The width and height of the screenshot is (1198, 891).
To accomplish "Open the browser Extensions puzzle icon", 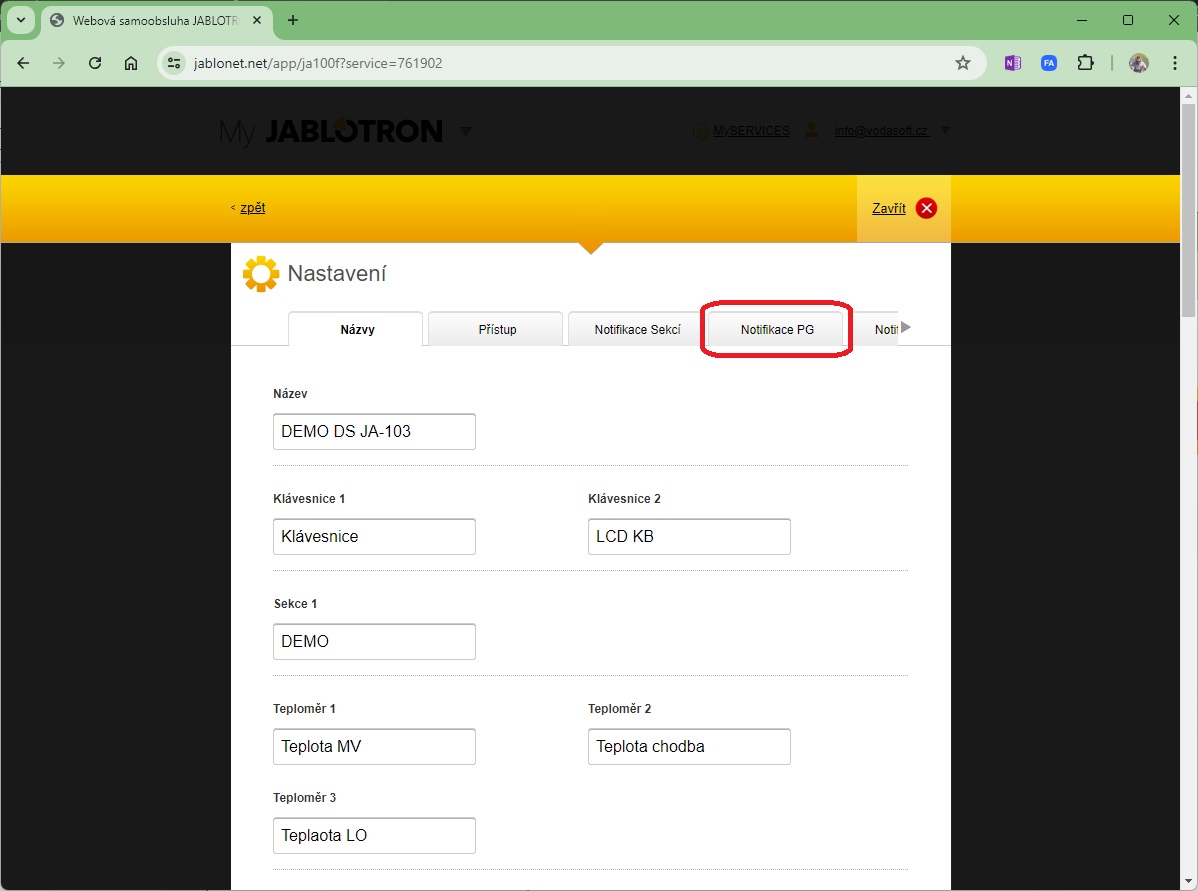I will point(1085,63).
